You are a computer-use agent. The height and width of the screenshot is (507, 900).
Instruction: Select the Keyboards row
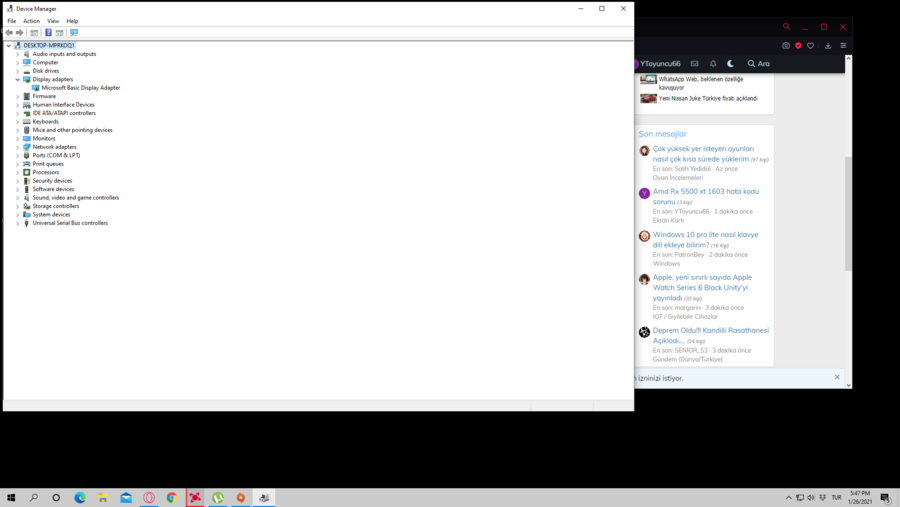click(45, 122)
